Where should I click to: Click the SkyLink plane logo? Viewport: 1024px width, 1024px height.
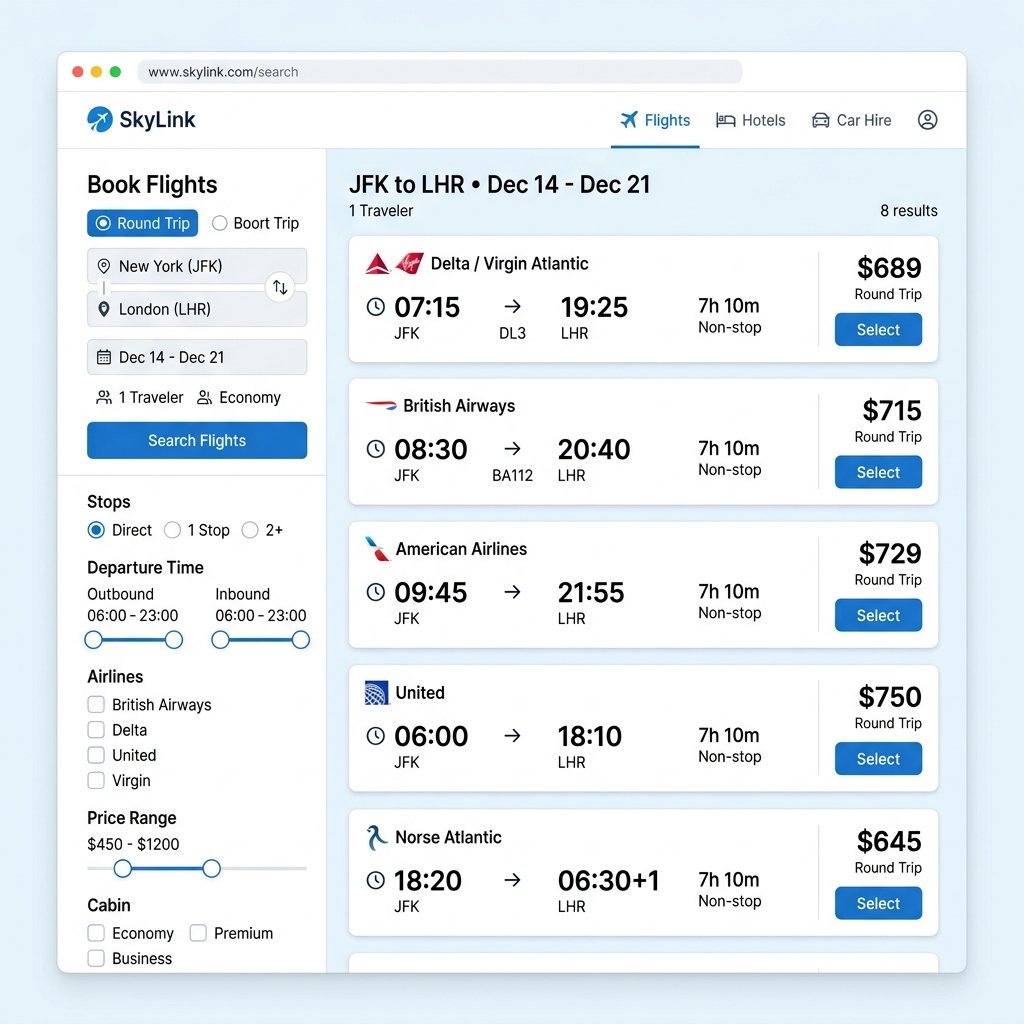point(100,120)
